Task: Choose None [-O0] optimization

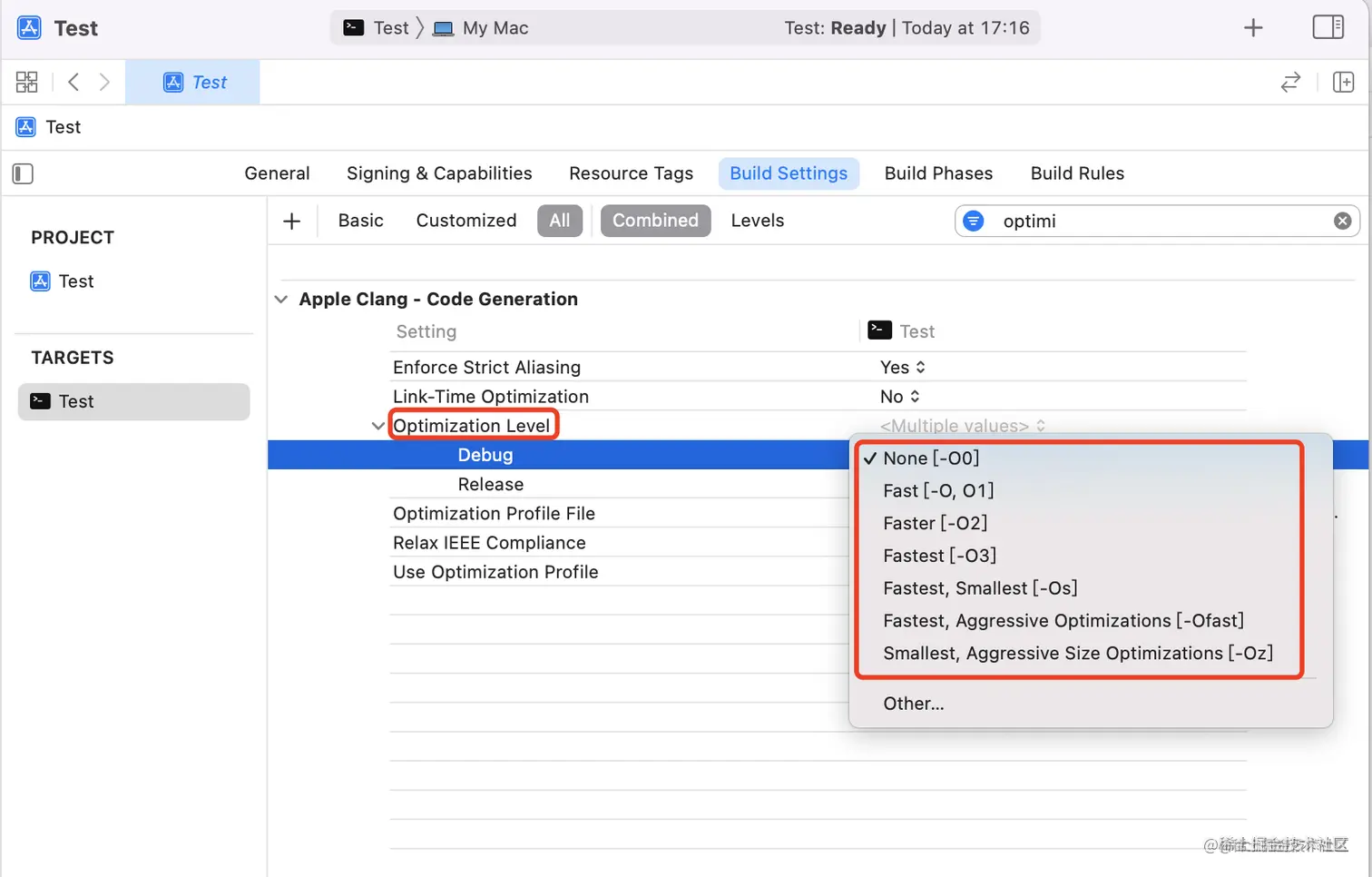Action: [931, 458]
